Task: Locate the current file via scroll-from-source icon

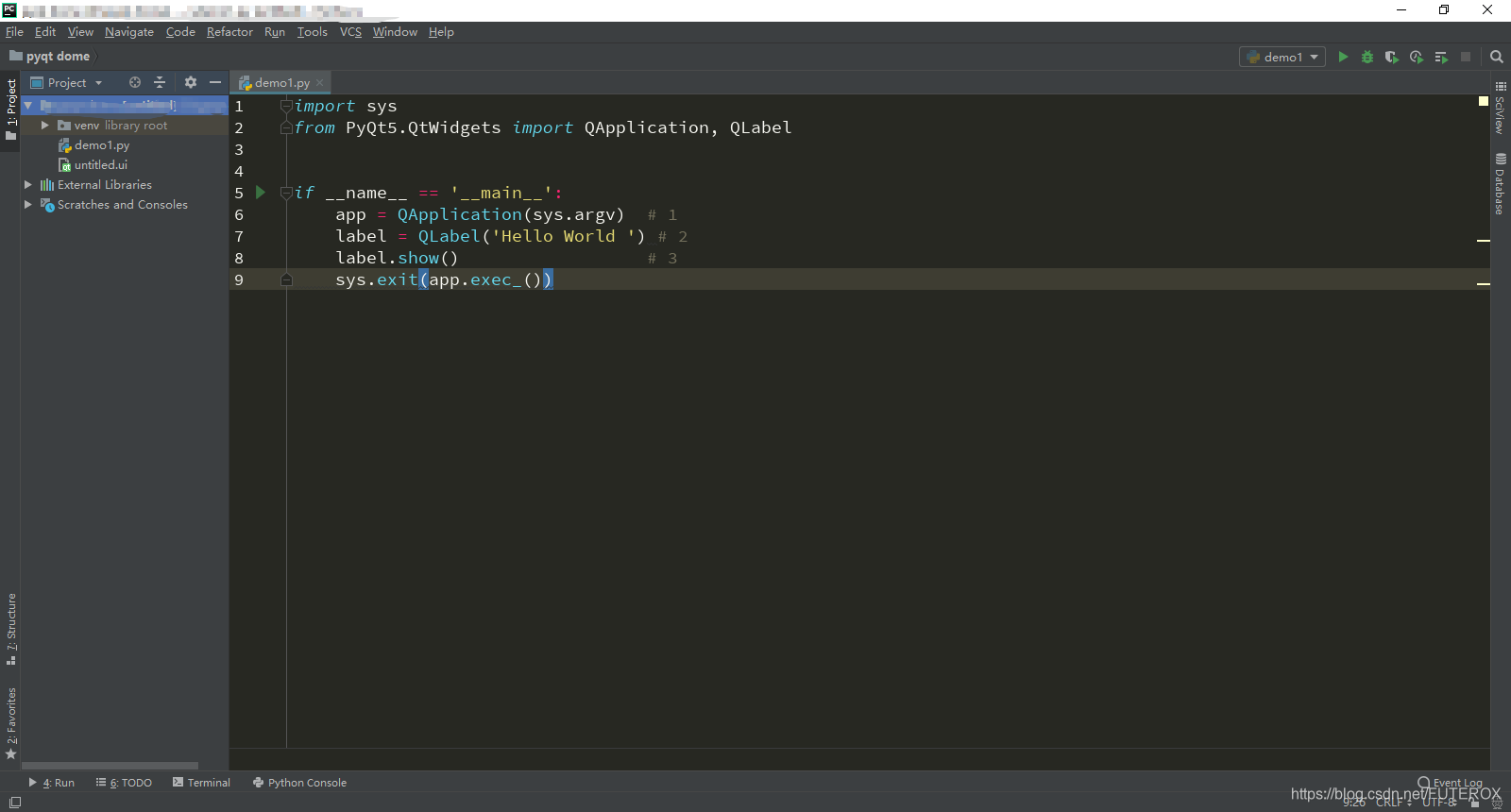Action: [x=135, y=82]
